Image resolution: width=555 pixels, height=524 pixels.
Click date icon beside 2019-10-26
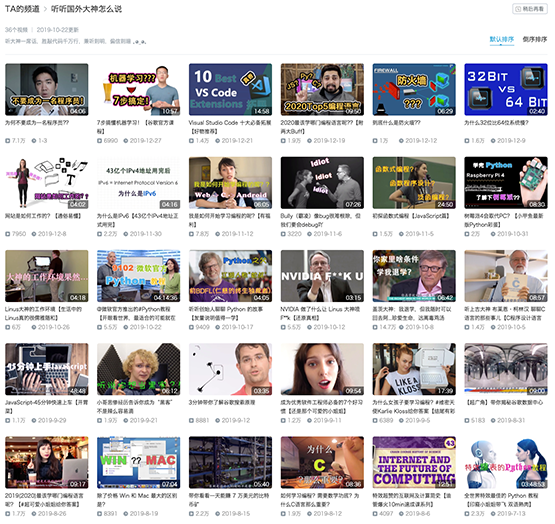tap(34, 328)
